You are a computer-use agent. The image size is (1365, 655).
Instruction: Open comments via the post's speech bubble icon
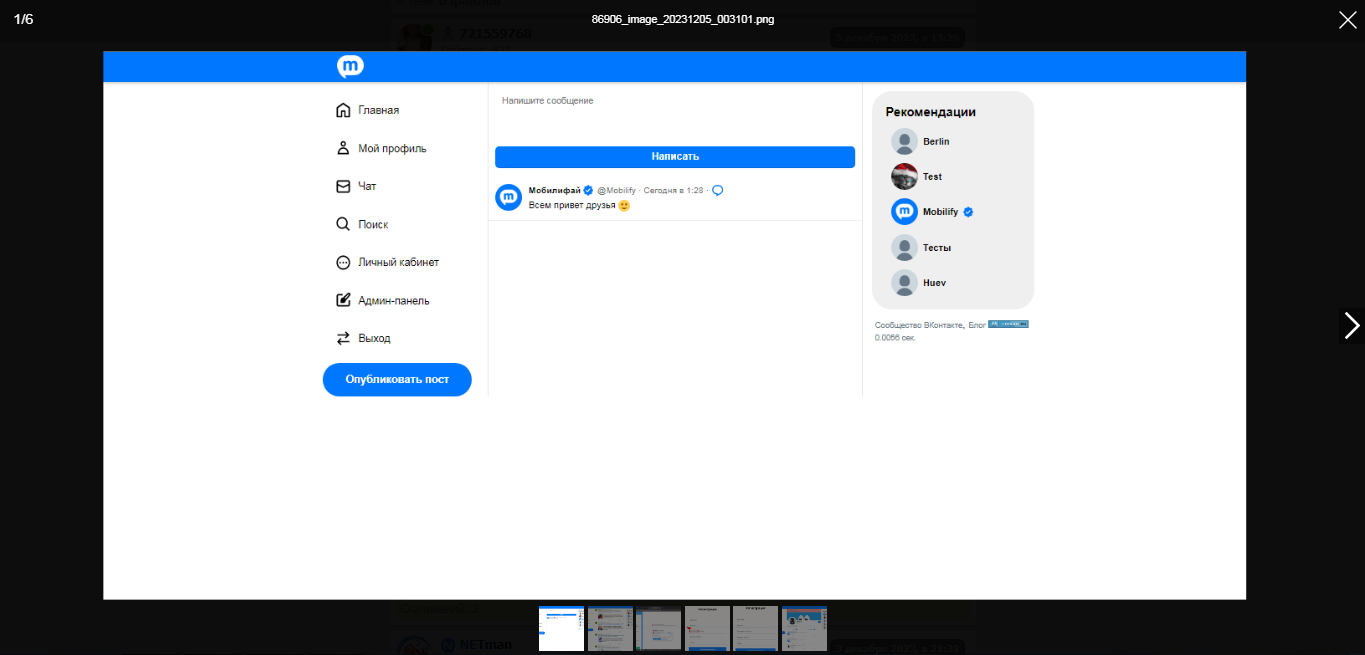tap(717, 190)
